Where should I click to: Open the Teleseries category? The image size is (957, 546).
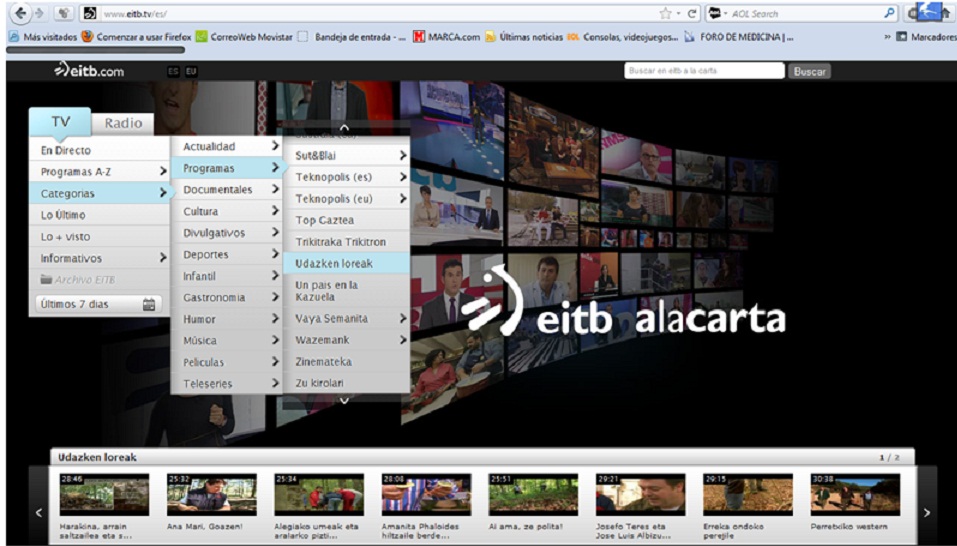coord(226,384)
